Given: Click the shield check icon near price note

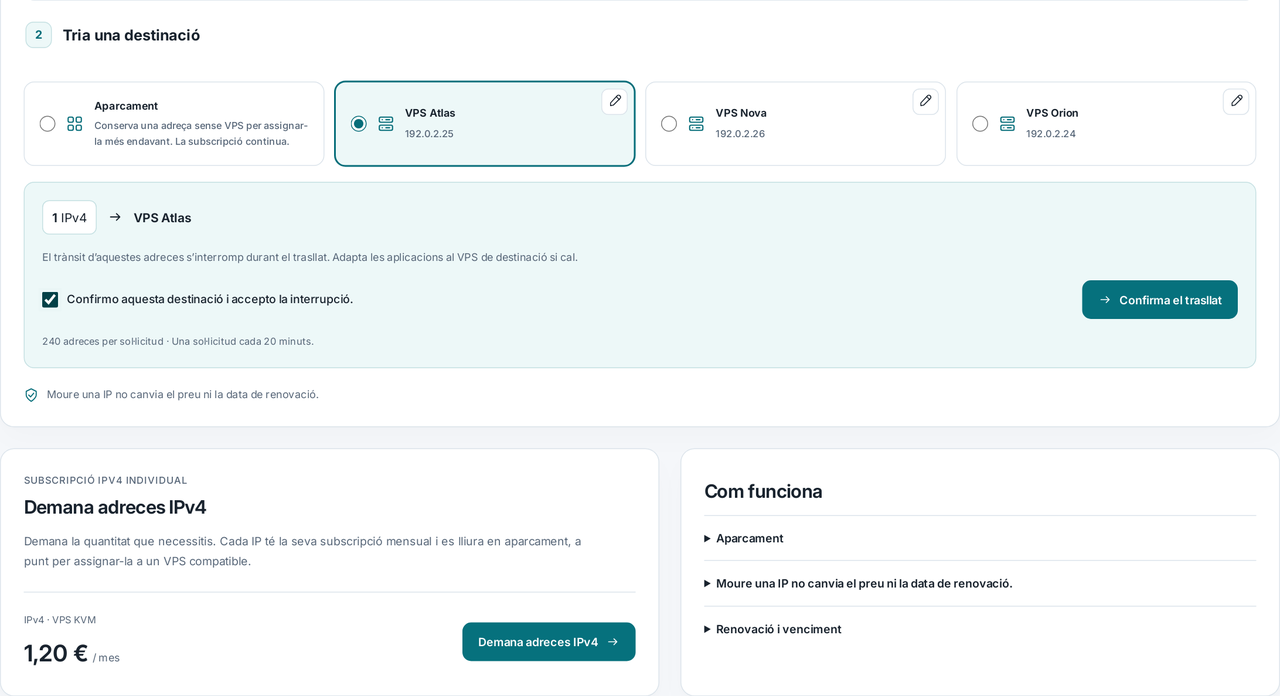Looking at the screenshot, I should click(x=31, y=395).
